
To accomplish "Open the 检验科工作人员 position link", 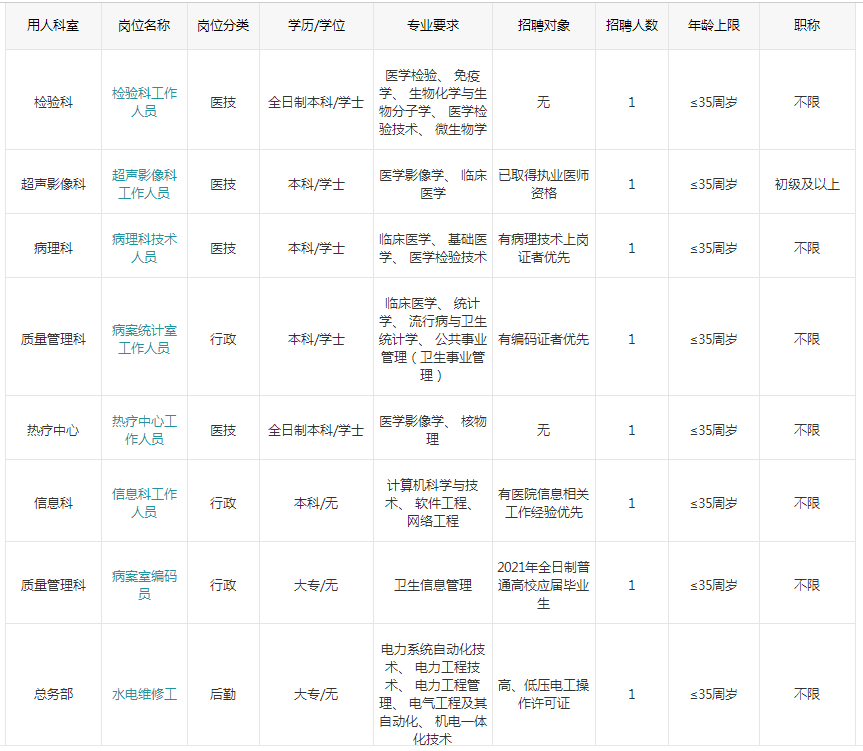I will [144, 102].
